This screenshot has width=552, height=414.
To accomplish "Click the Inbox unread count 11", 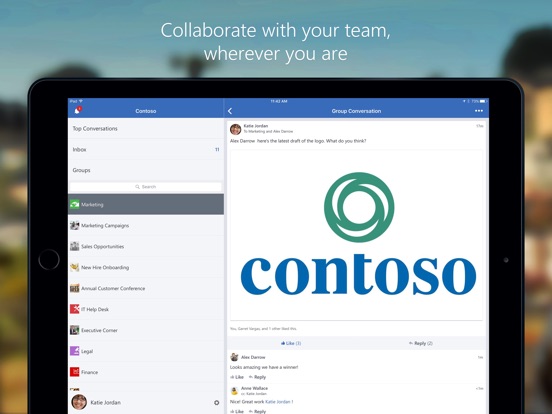I will pos(217,150).
